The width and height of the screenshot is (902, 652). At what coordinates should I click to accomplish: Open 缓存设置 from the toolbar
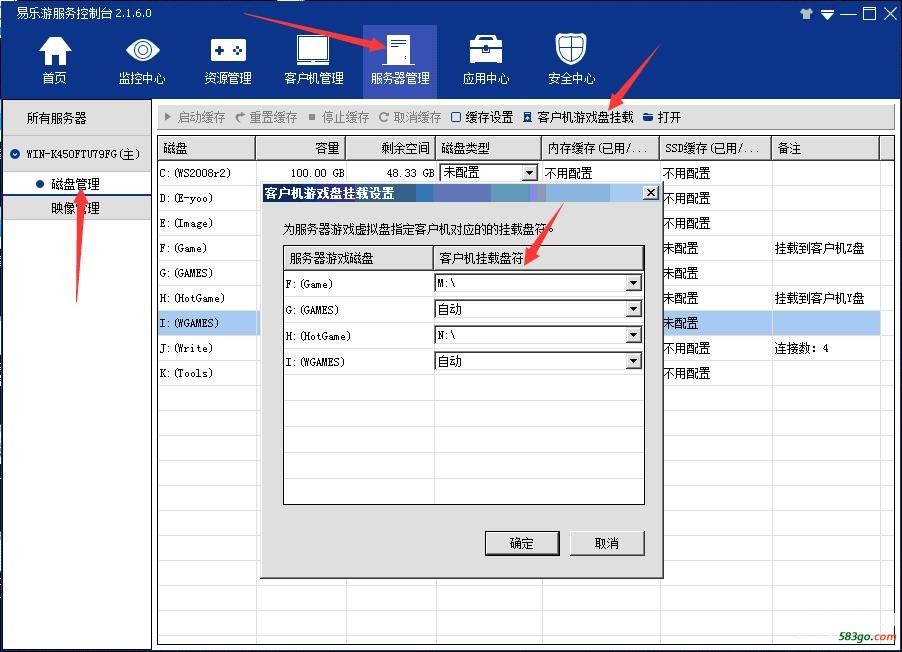(482, 117)
